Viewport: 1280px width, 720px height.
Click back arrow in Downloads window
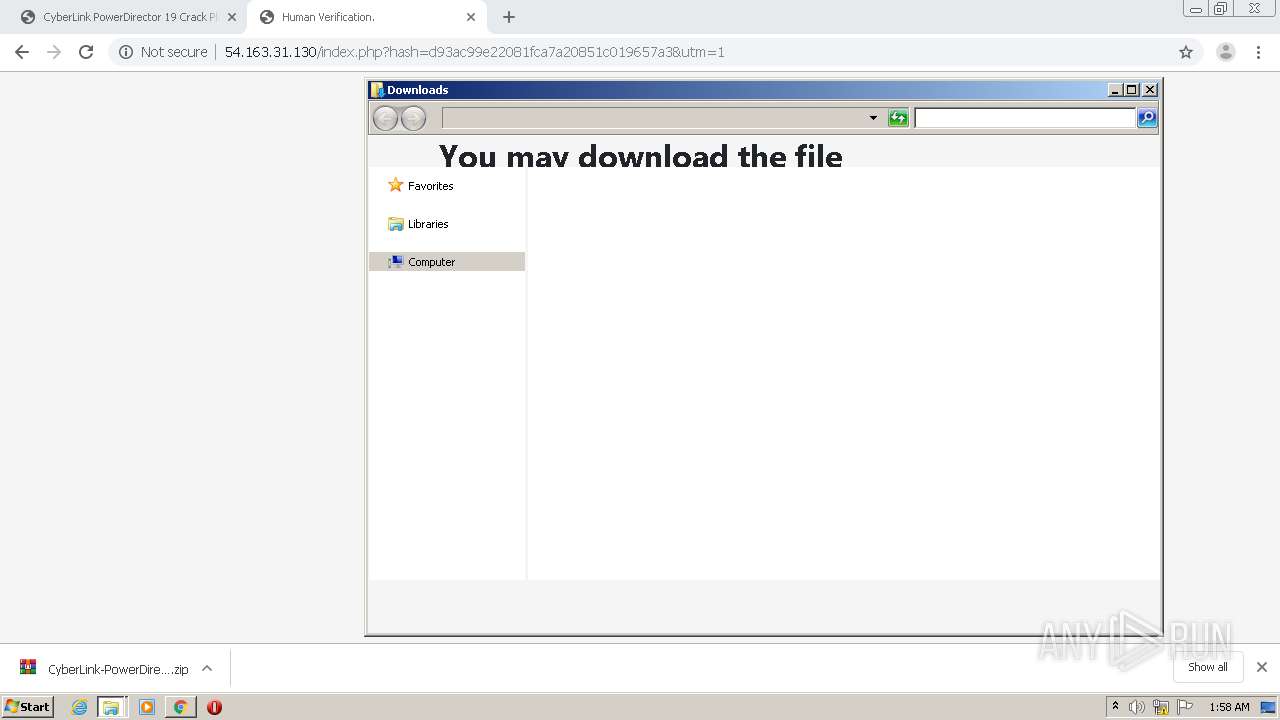pos(385,118)
